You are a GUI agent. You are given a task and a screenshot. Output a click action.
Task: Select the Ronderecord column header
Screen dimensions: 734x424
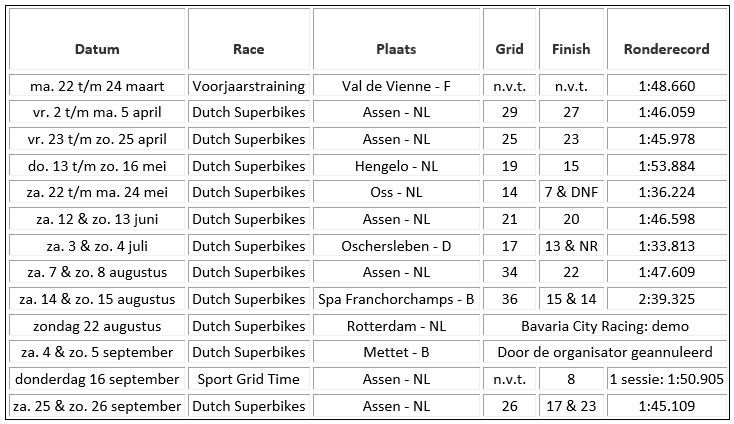point(667,39)
